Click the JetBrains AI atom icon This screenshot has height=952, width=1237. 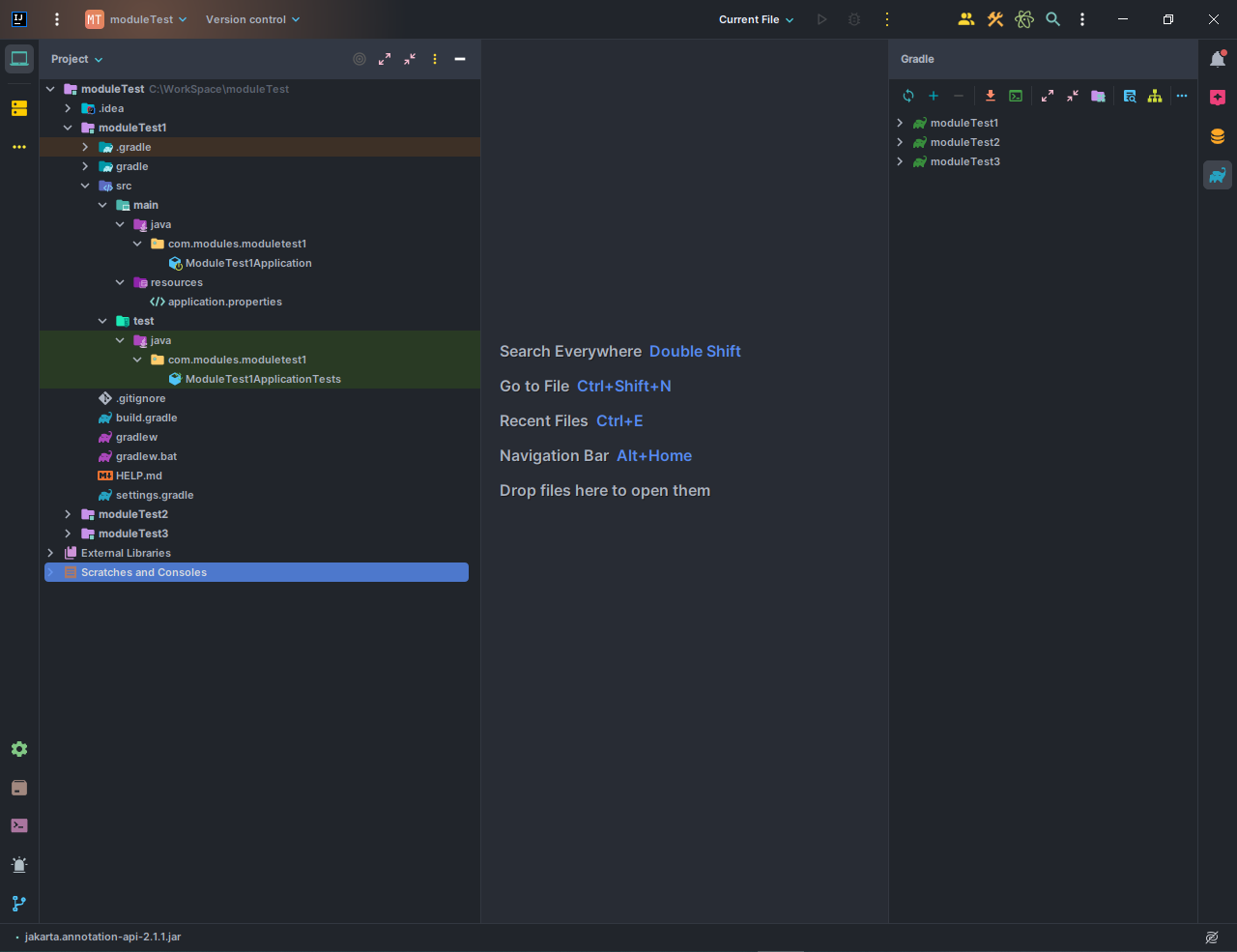pyautogui.click(x=1024, y=19)
